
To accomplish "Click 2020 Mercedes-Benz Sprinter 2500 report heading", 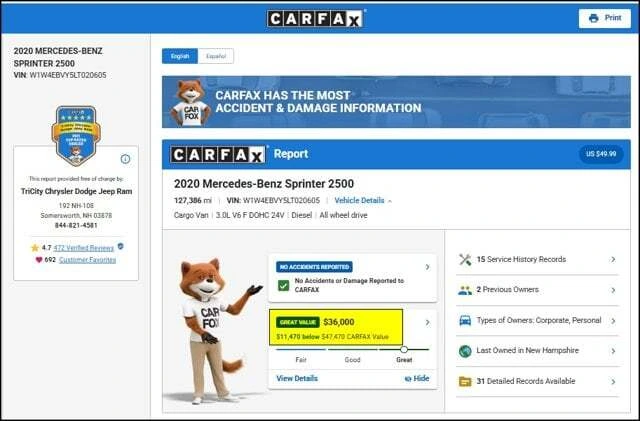I will coord(264,184).
